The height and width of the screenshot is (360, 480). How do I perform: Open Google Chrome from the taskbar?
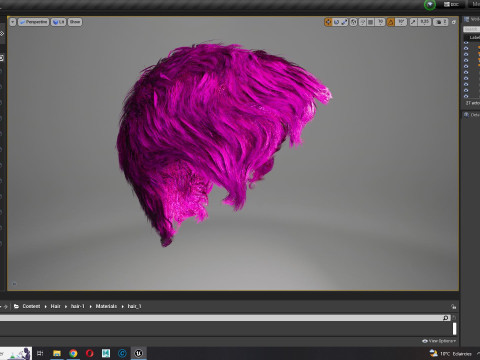coord(73,353)
